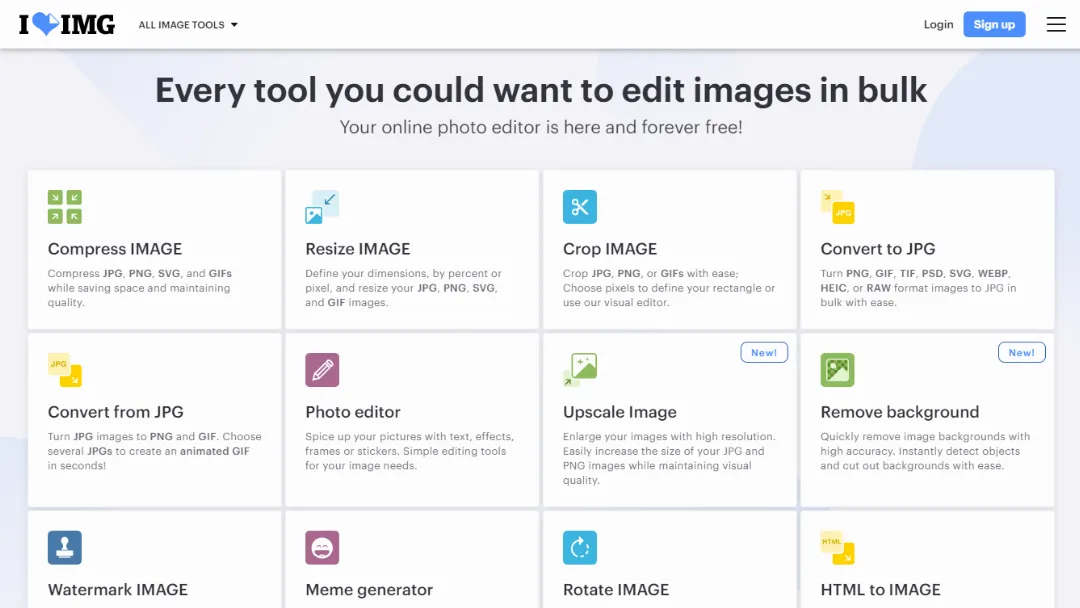1080x608 pixels.
Task: Open the Meme generator title
Action: click(369, 589)
